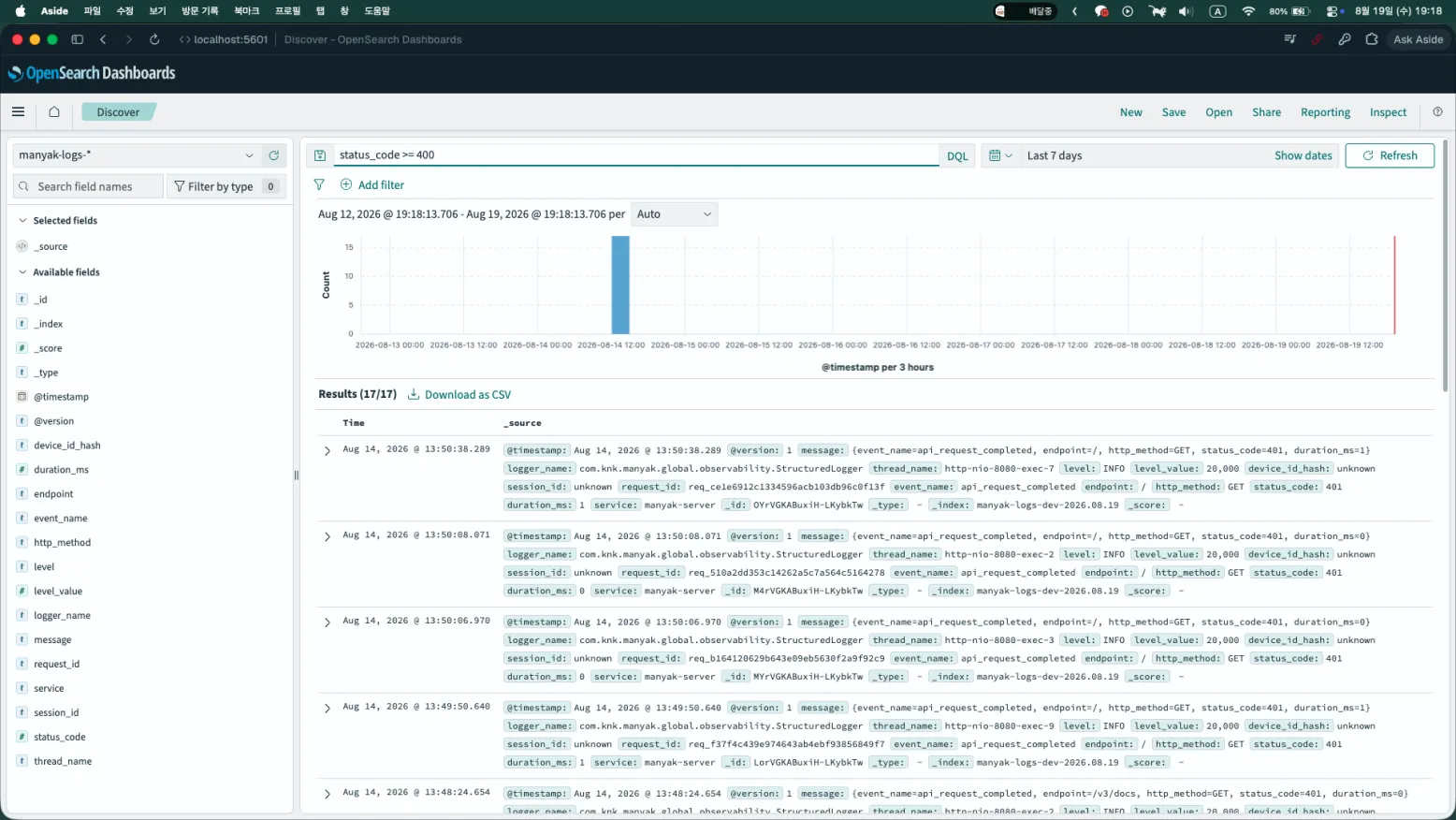Open the 방문 기록 menu
1456x820 pixels.
pyautogui.click(x=199, y=11)
